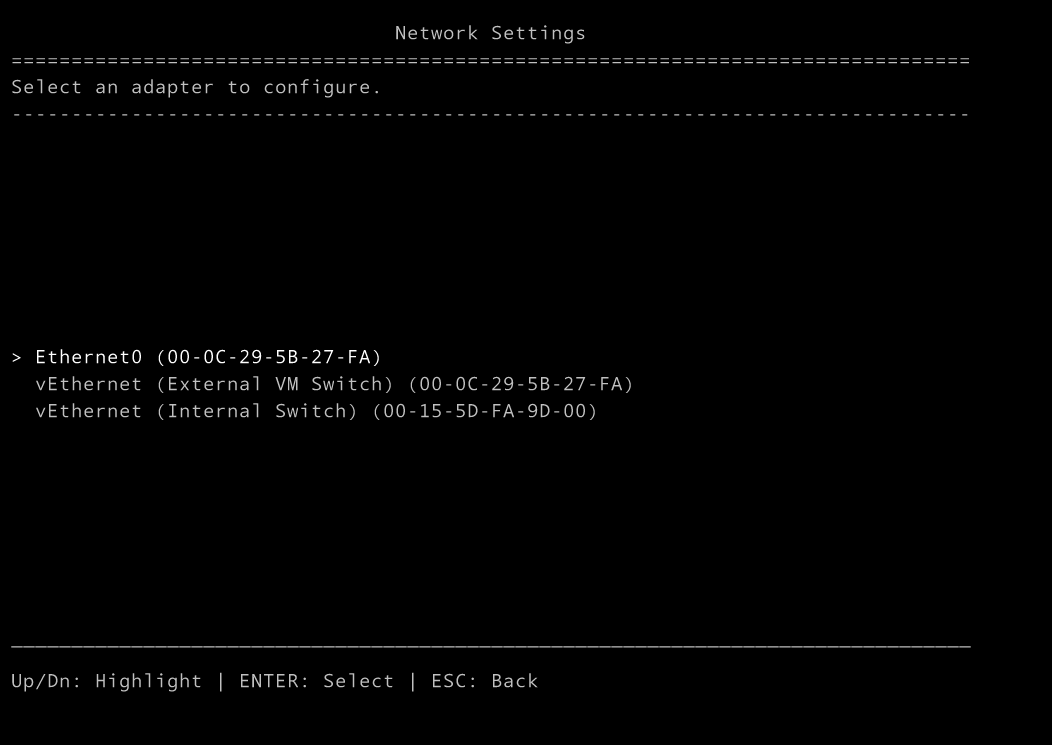Click the 'ENTER: Select' footer hint
This screenshot has width=1052, height=745.
pyautogui.click(x=316, y=681)
